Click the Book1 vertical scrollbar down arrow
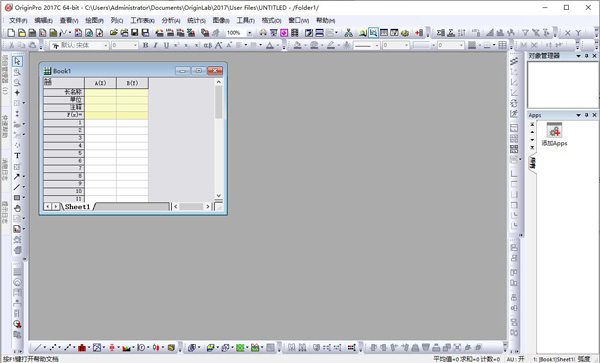Screen dimensions: 600x363 click(218, 195)
